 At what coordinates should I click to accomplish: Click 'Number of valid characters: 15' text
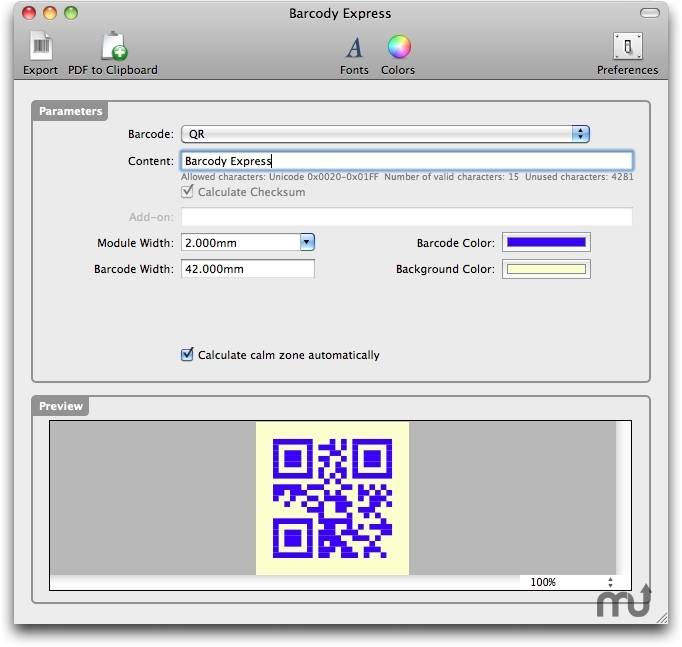(451, 177)
